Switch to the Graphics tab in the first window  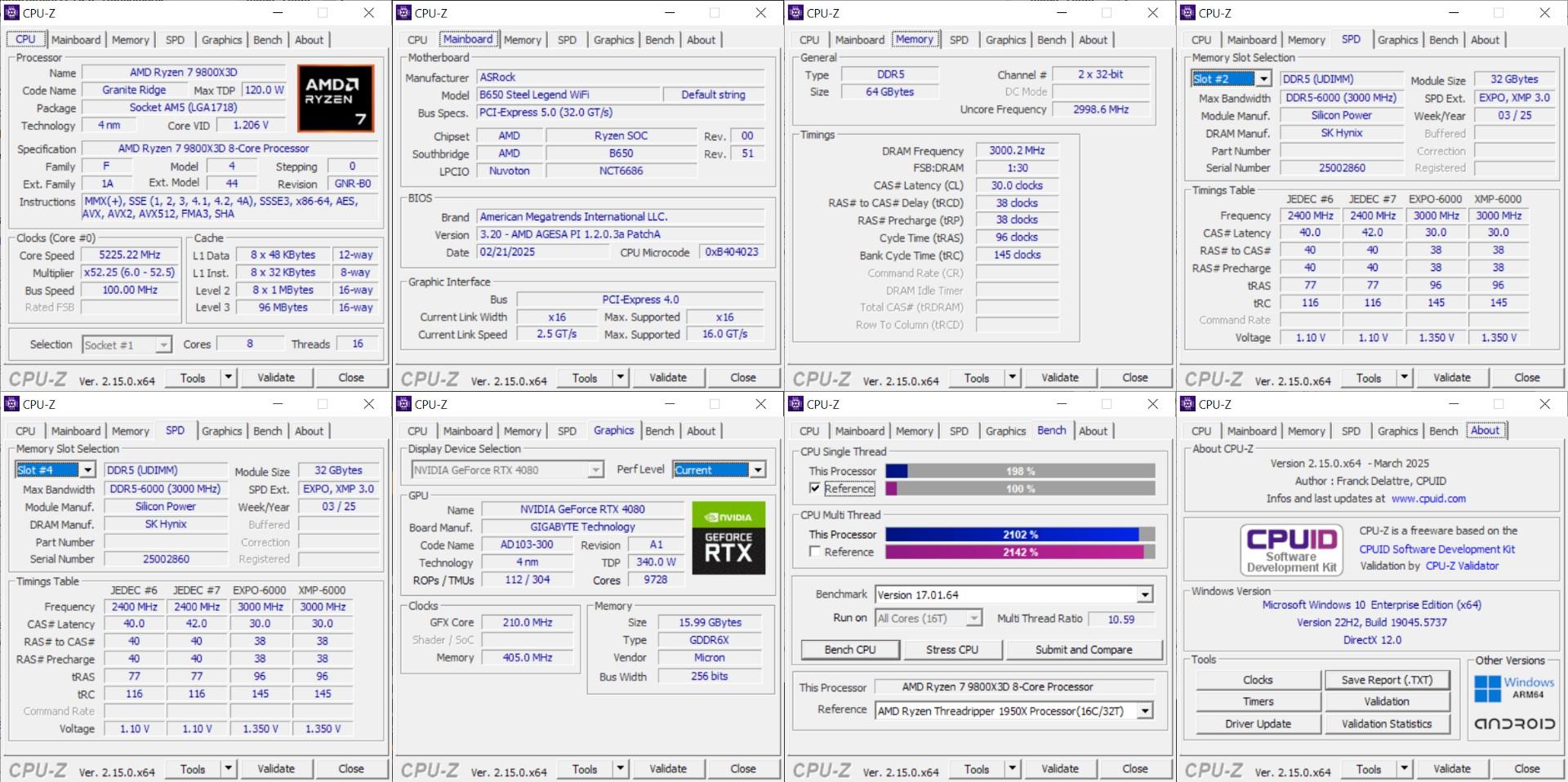click(x=221, y=38)
